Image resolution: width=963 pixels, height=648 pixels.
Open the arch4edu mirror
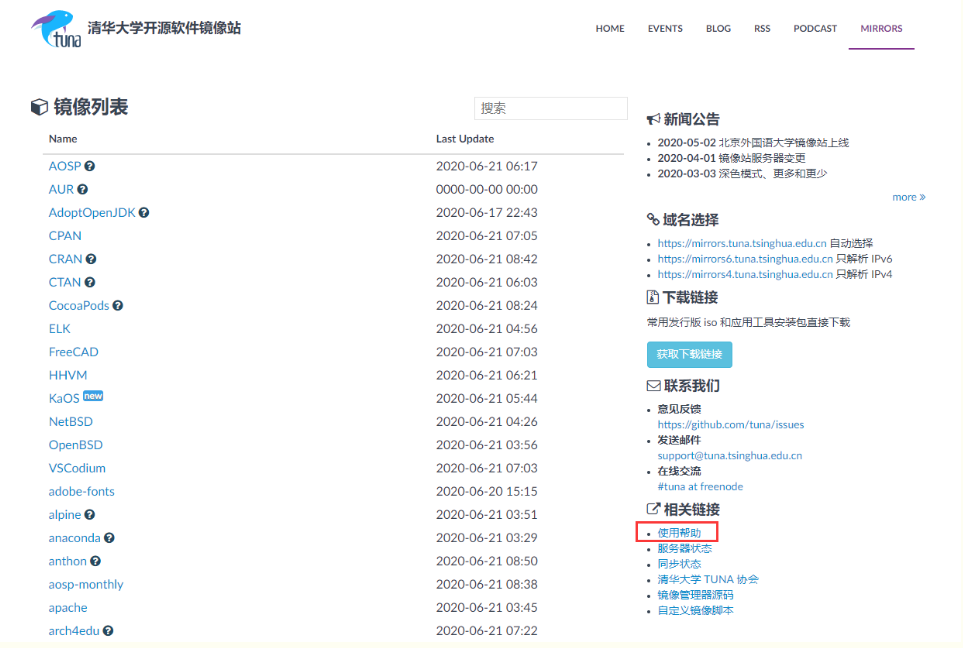pos(74,631)
